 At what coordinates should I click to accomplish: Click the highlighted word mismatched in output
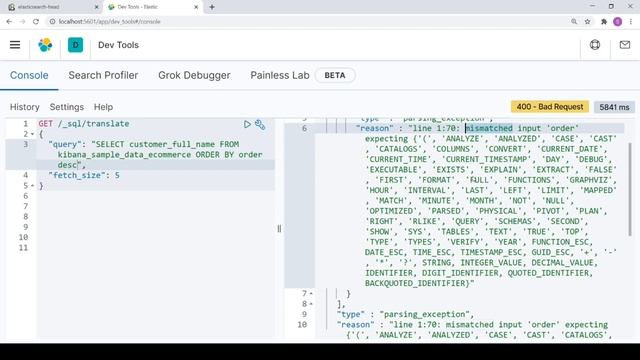pos(489,128)
